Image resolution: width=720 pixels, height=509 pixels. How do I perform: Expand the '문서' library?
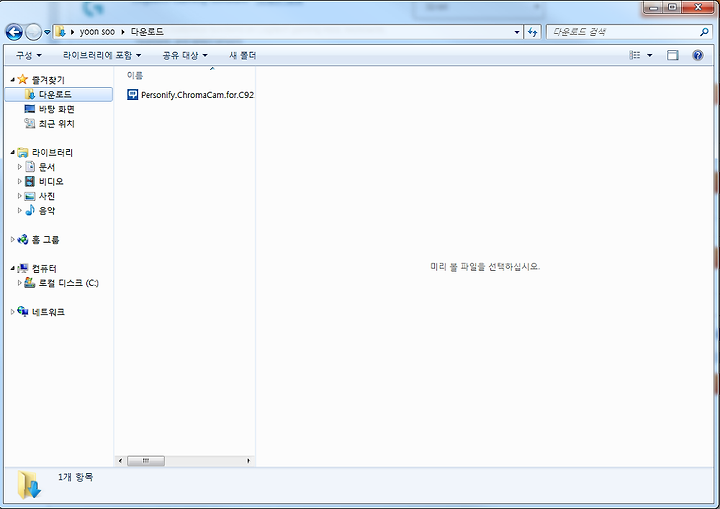19,166
